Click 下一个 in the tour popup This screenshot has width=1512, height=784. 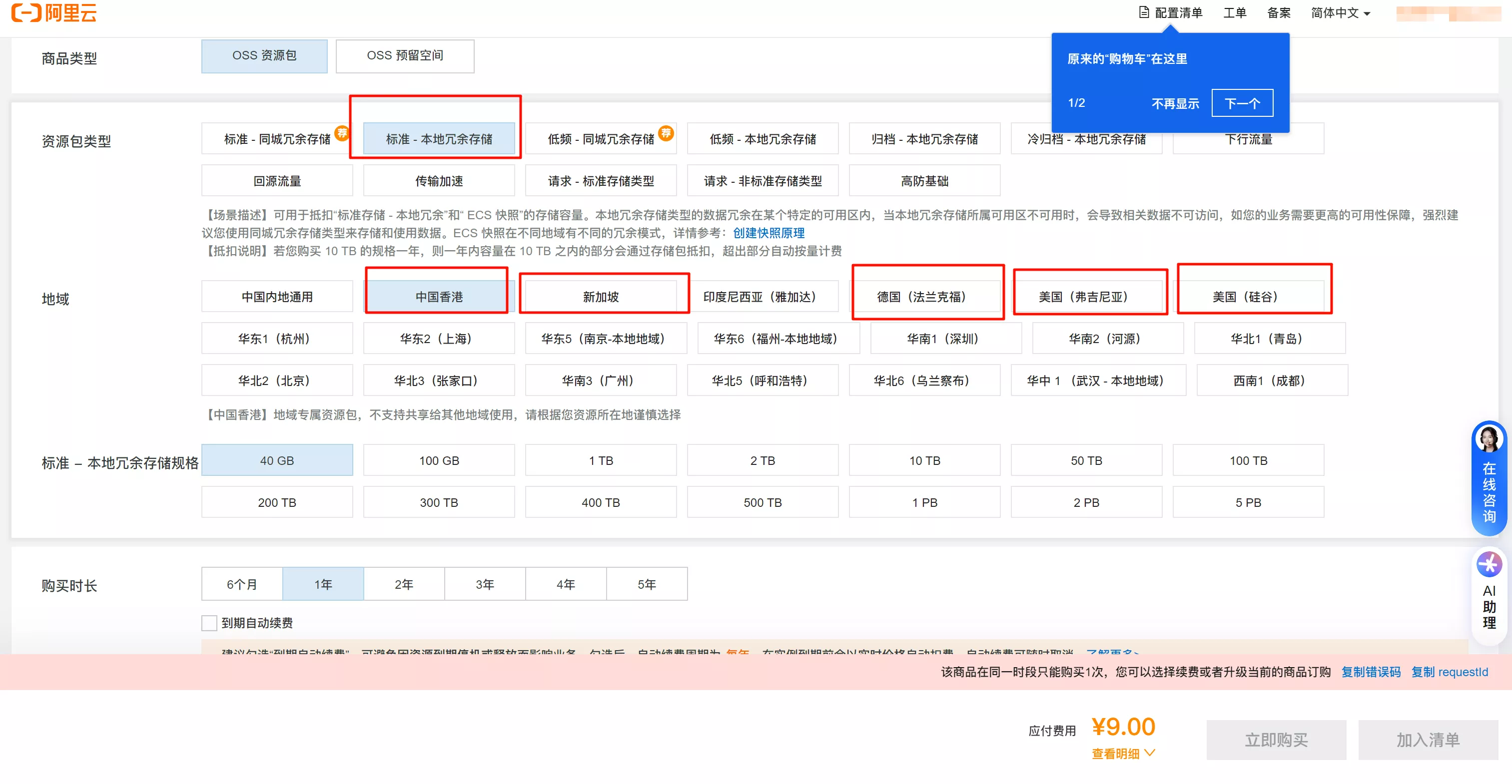[1242, 102]
